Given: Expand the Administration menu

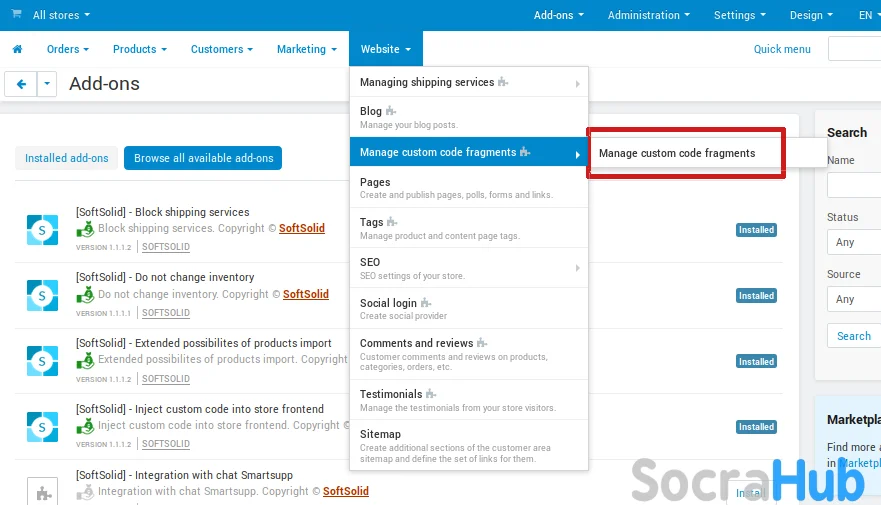Looking at the screenshot, I should point(648,15).
